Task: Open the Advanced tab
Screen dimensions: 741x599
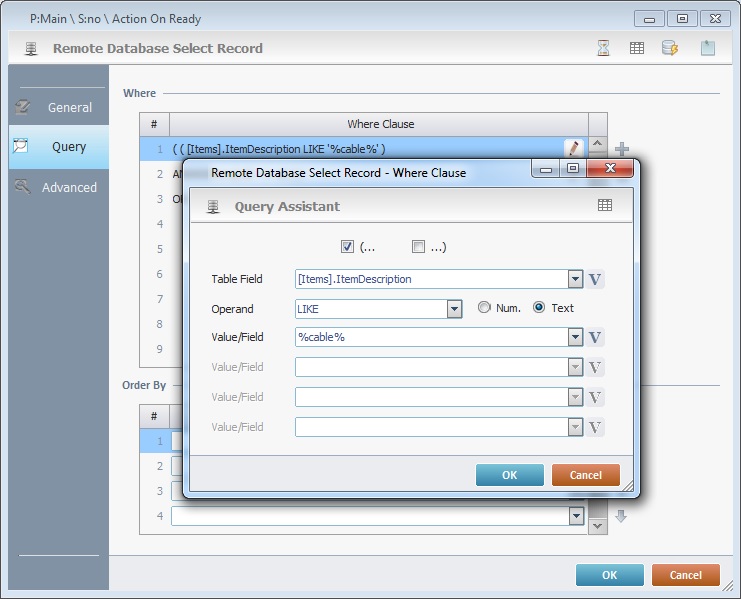Action: [x=58, y=187]
